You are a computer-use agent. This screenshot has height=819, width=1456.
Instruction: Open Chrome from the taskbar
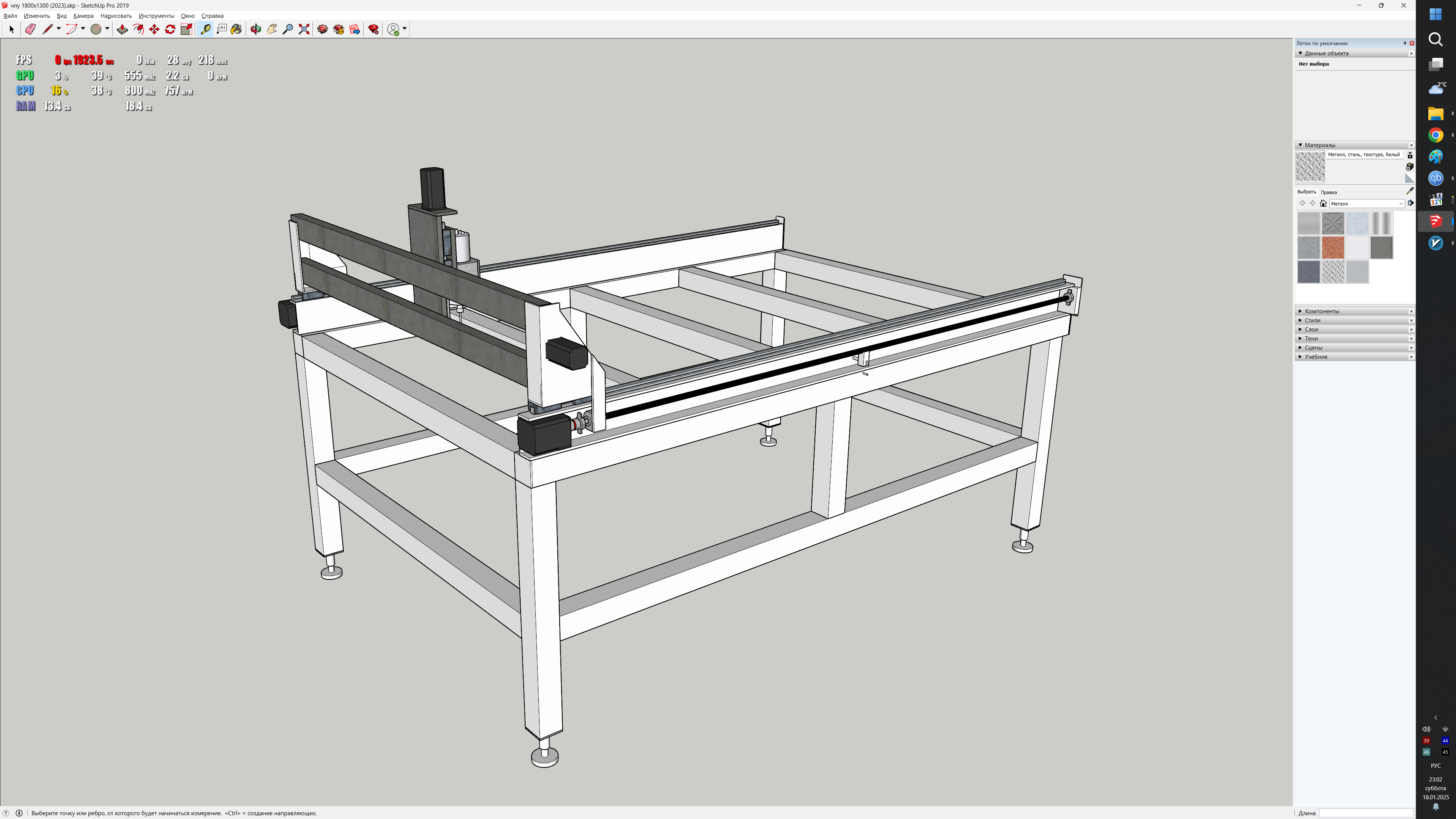click(1436, 135)
